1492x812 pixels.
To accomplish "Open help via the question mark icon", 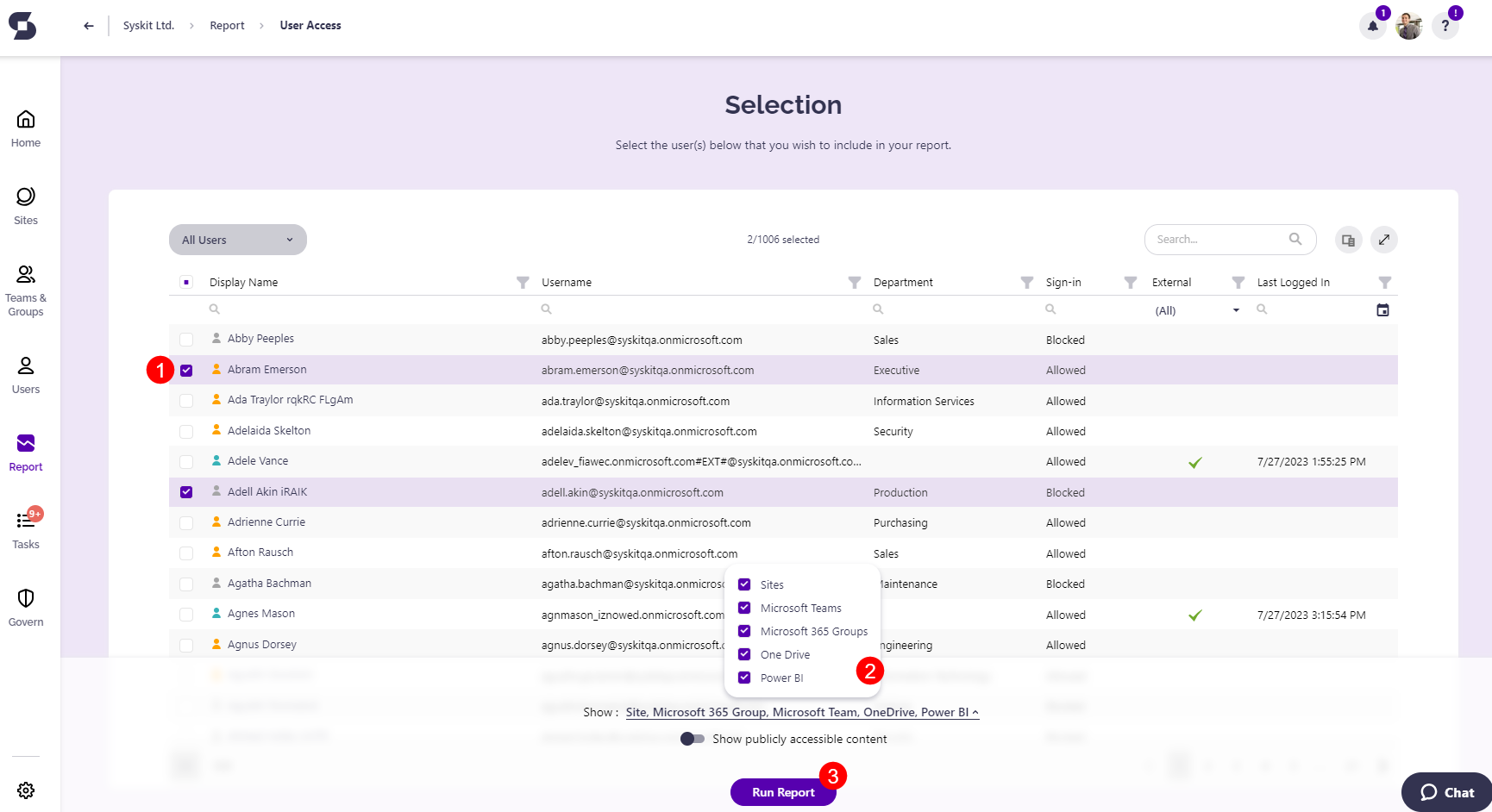I will click(x=1445, y=27).
